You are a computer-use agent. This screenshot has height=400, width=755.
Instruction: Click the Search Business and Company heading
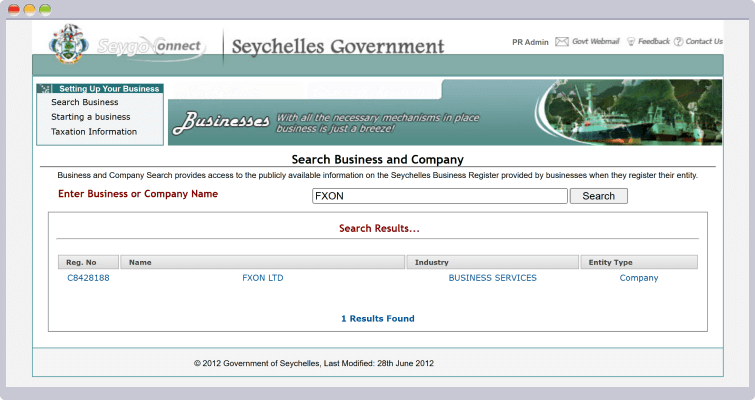[x=378, y=159]
